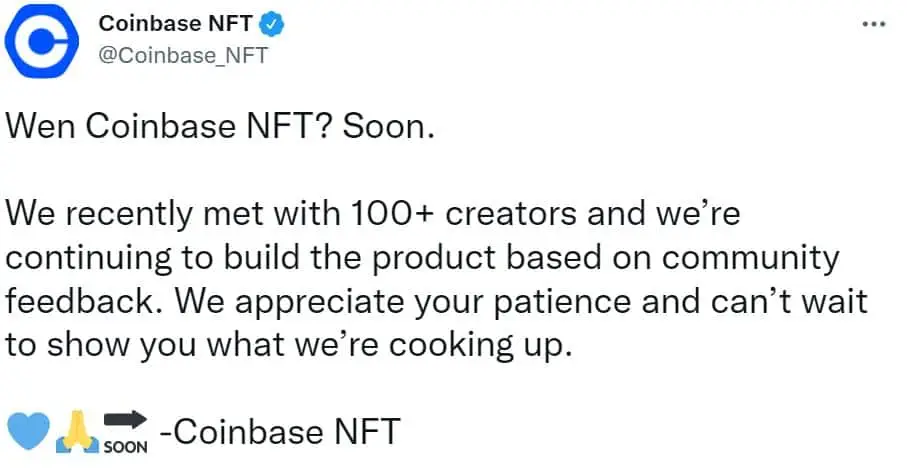Click the praying hands emoji
The image size is (907, 475).
[x=77, y=432]
